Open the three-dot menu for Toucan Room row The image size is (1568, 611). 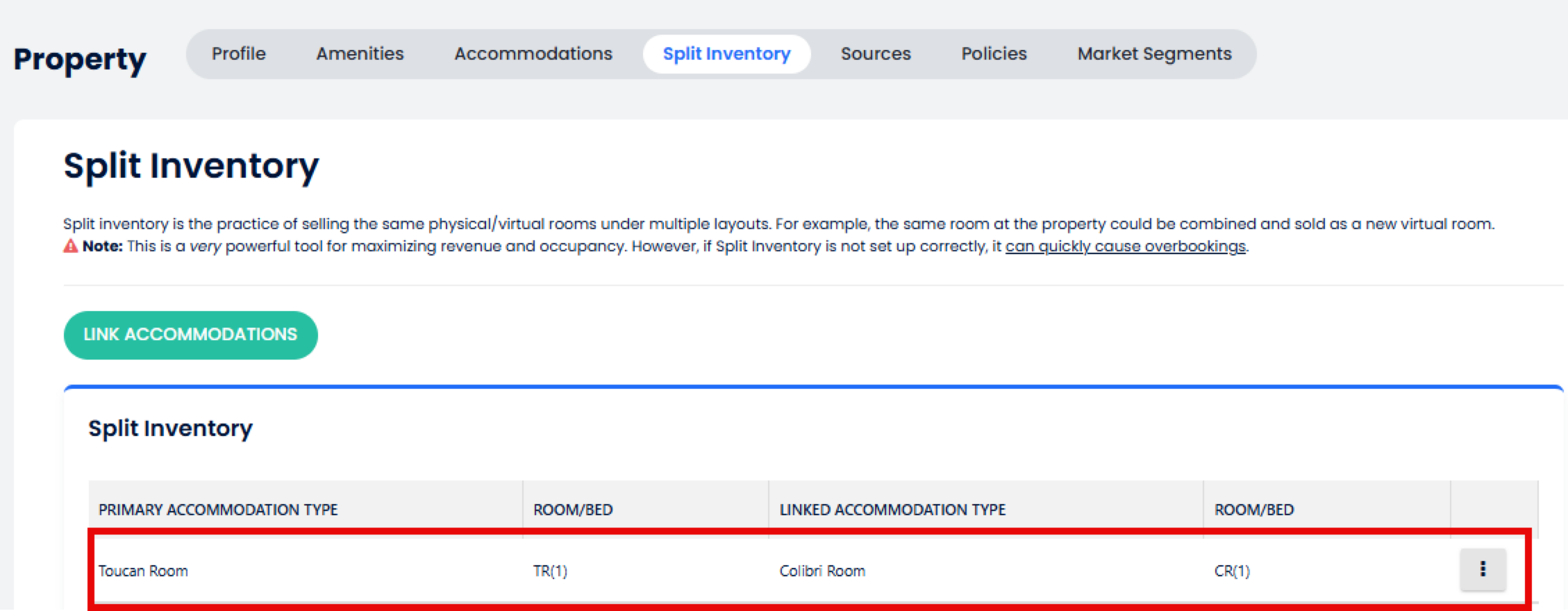tap(1483, 570)
